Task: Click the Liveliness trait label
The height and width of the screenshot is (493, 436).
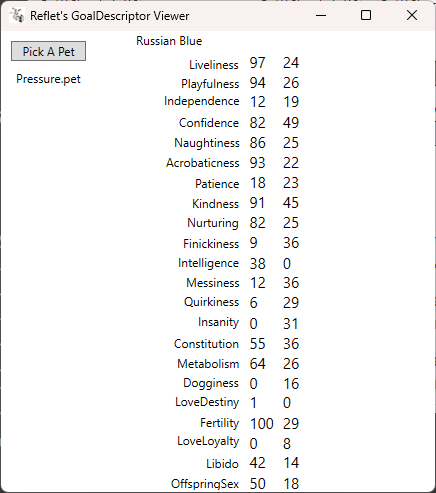Action: point(214,65)
